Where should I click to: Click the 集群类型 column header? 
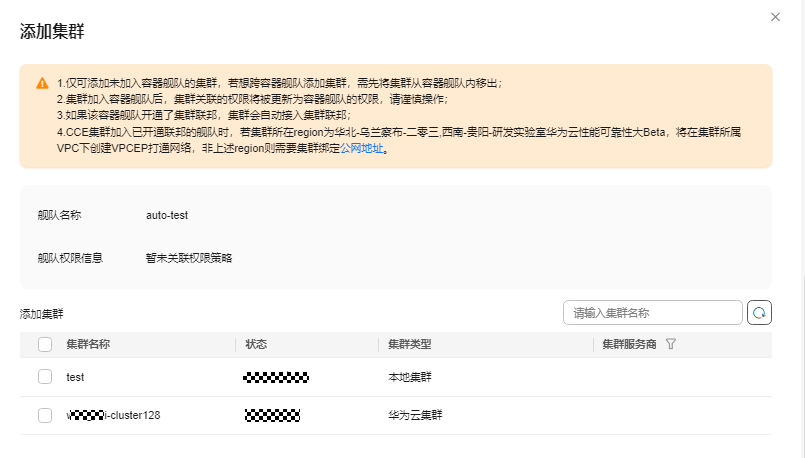tap(410, 344)
